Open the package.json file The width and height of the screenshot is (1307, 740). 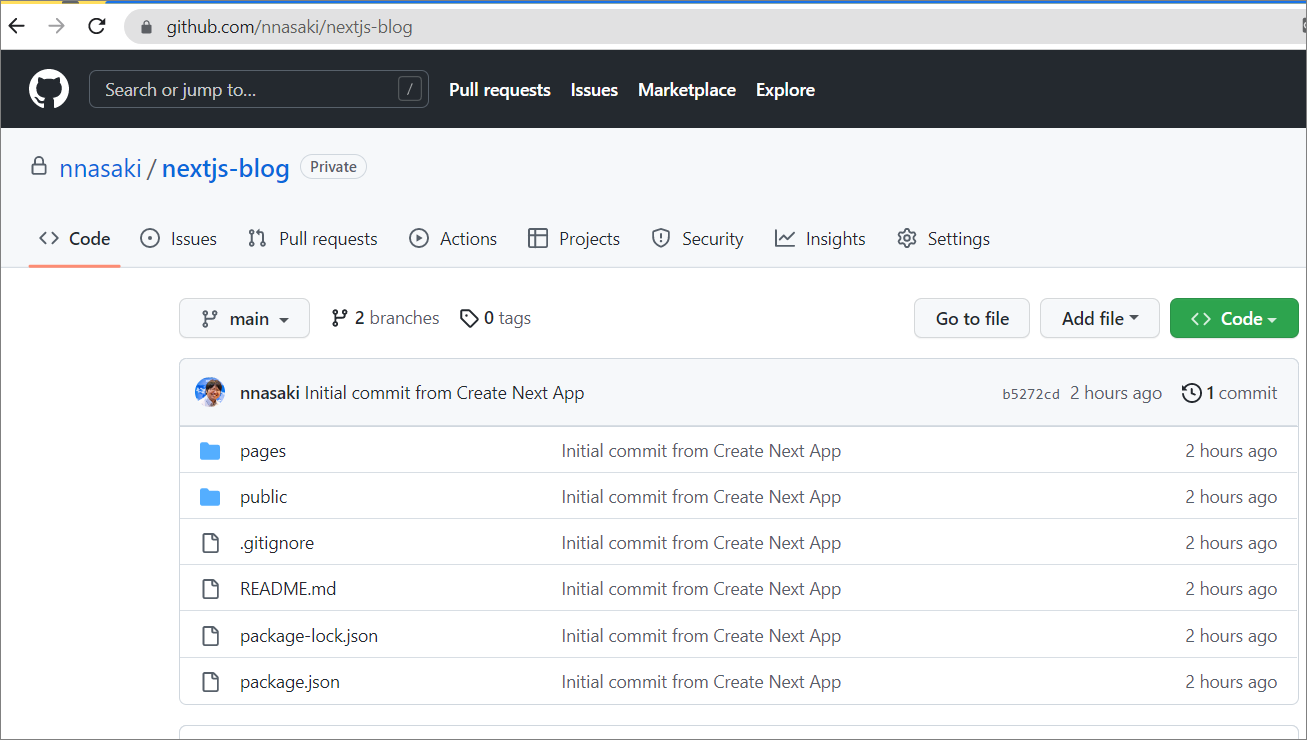click(290, 682)
